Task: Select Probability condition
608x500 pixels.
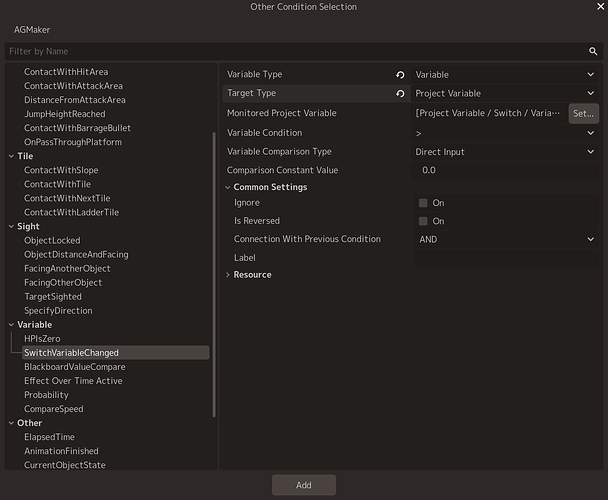Action: tap(46, 395)
